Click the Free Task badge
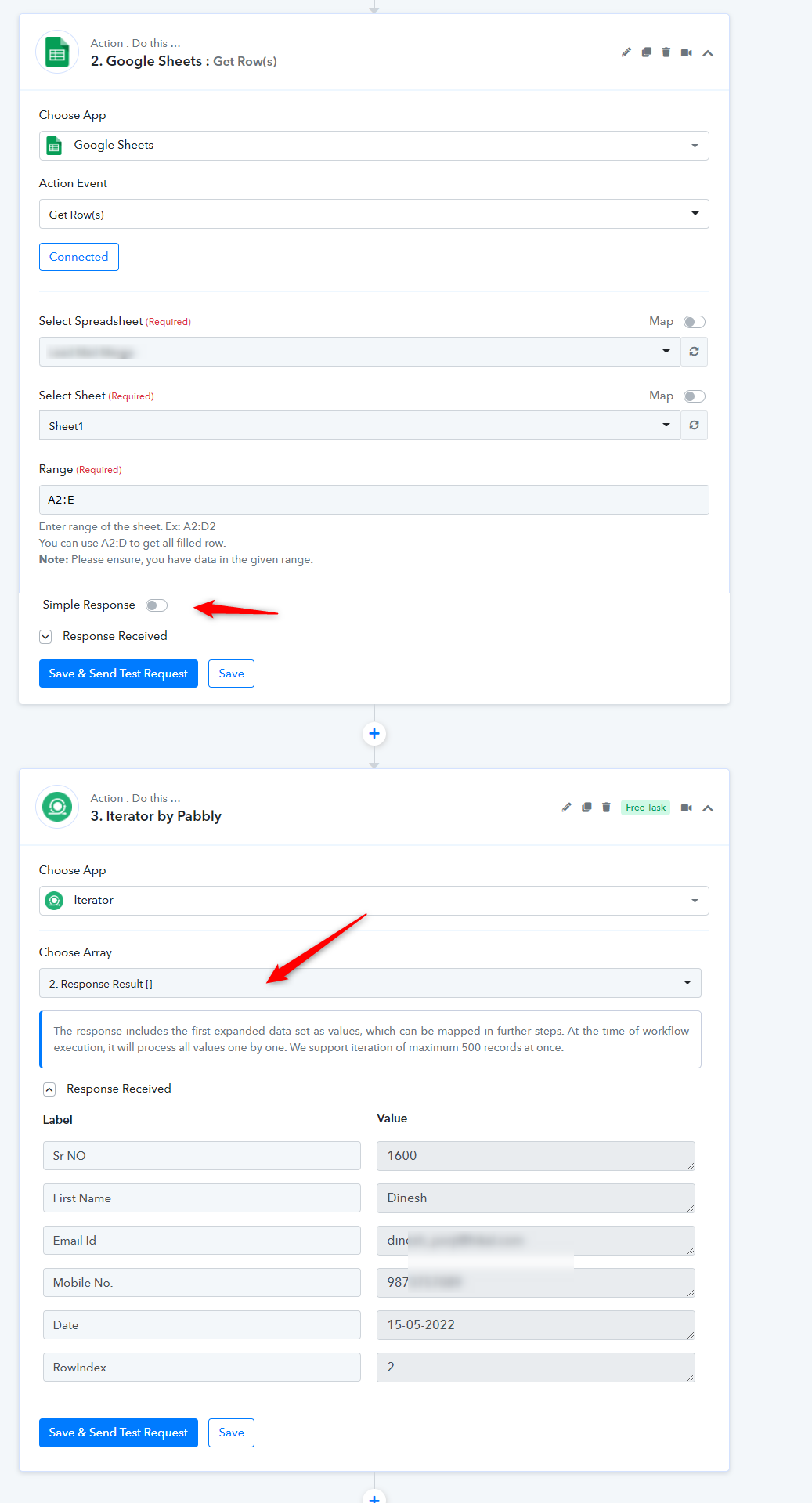This screenshot has width=812, height=1503. [646, 808]
